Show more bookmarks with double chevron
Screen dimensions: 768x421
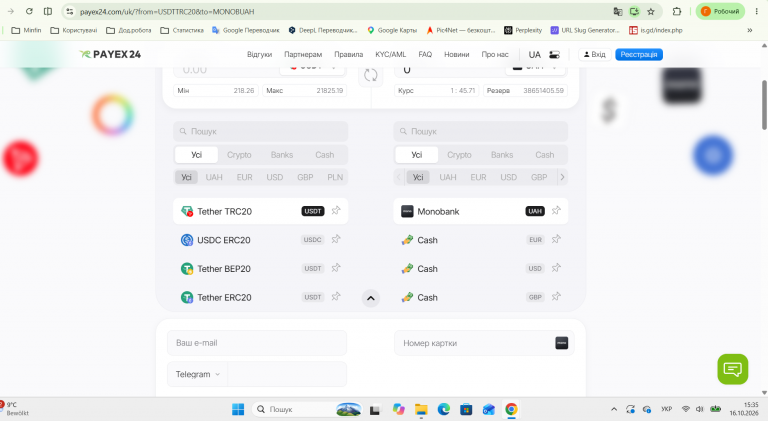[749, 30]
